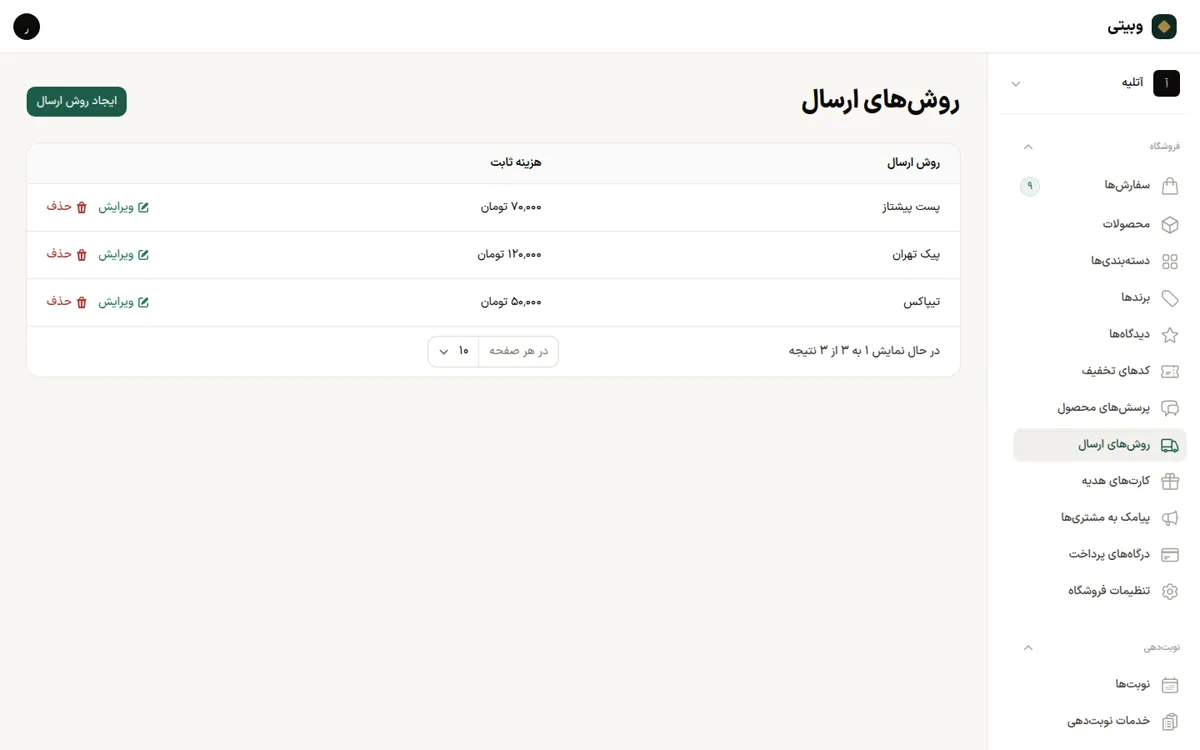Click the پیامک به مشتری‌ها megaphone icon
Image resolution: width=1200 pixels, height=750 pixels.
coord(1169,518)
